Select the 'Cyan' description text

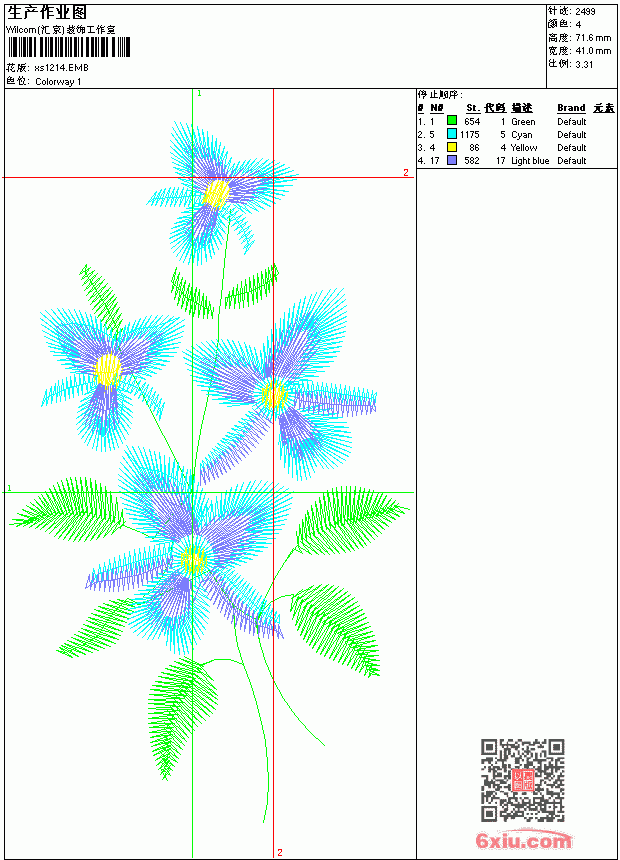[x=521, y=135]
